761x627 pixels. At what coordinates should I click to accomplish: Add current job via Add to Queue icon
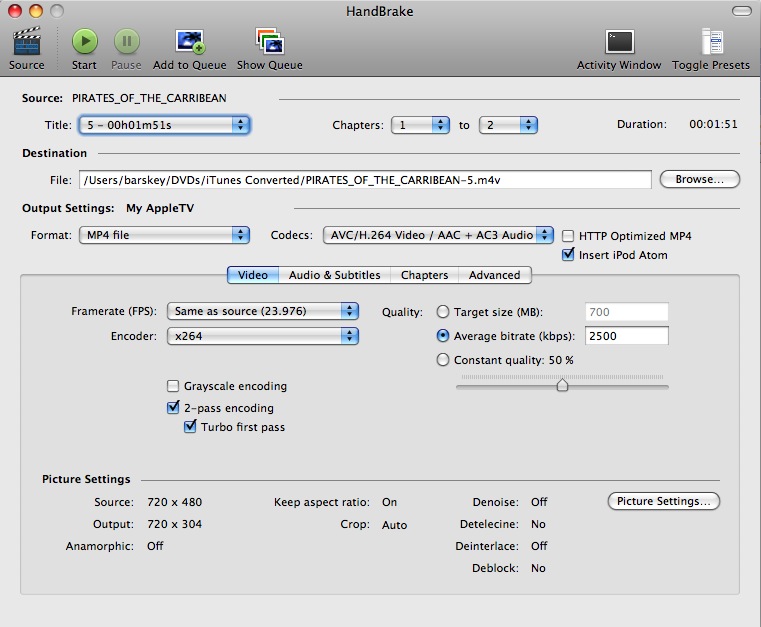(x=190, y=41)
